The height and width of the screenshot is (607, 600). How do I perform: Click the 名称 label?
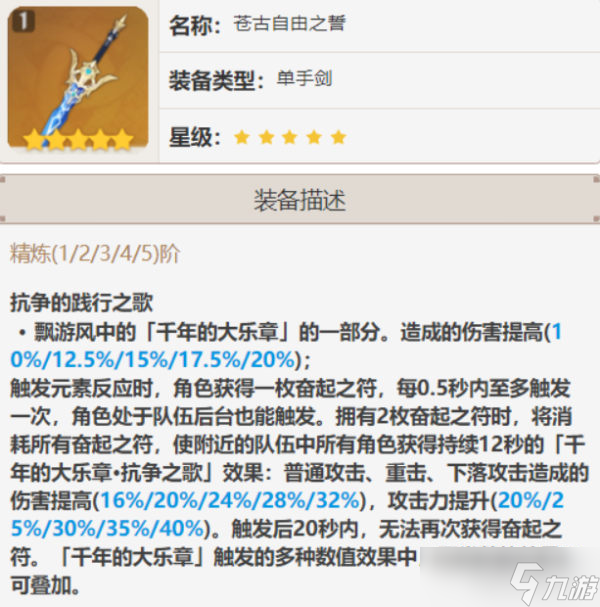tap(195, 26)
